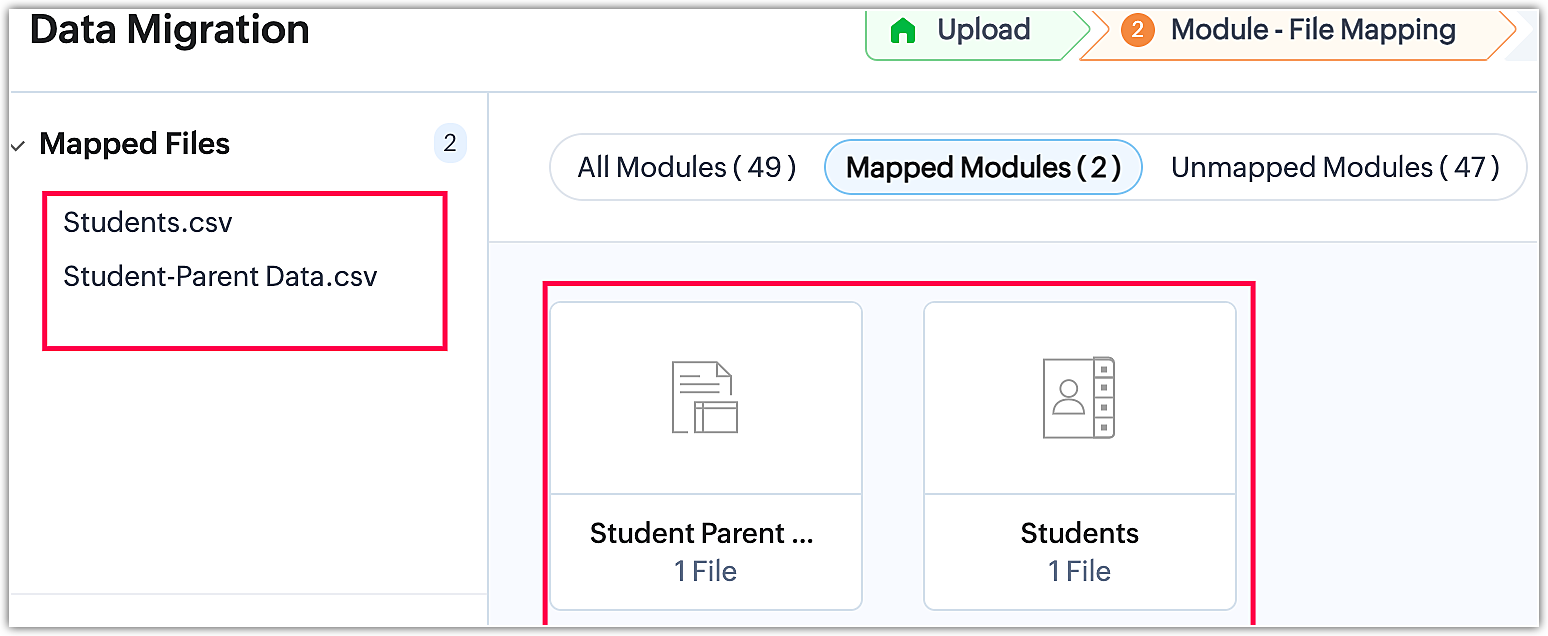
Task: Open the Students module title
Action: tap(1079, 533)
